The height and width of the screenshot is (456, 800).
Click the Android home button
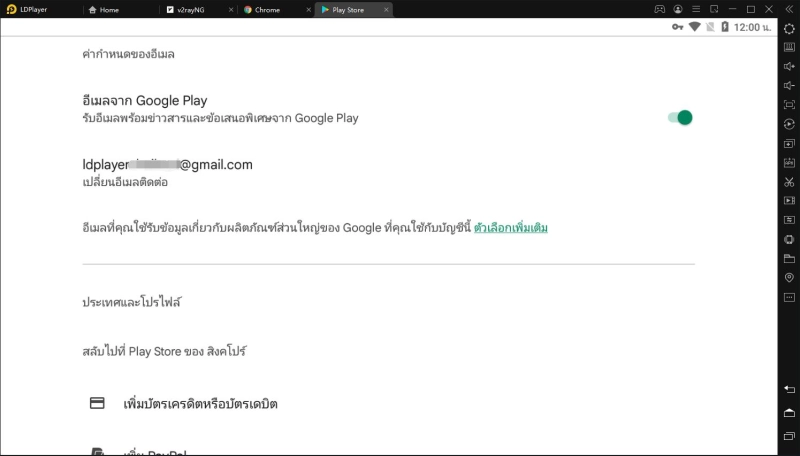pyautogui.click(x=789, y=413)
